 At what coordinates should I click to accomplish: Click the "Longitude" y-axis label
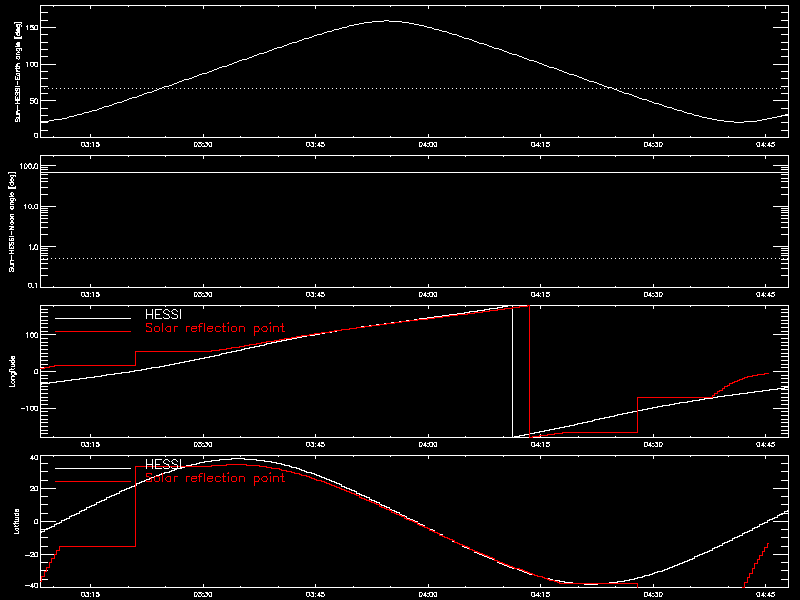(x=12, y=371)
